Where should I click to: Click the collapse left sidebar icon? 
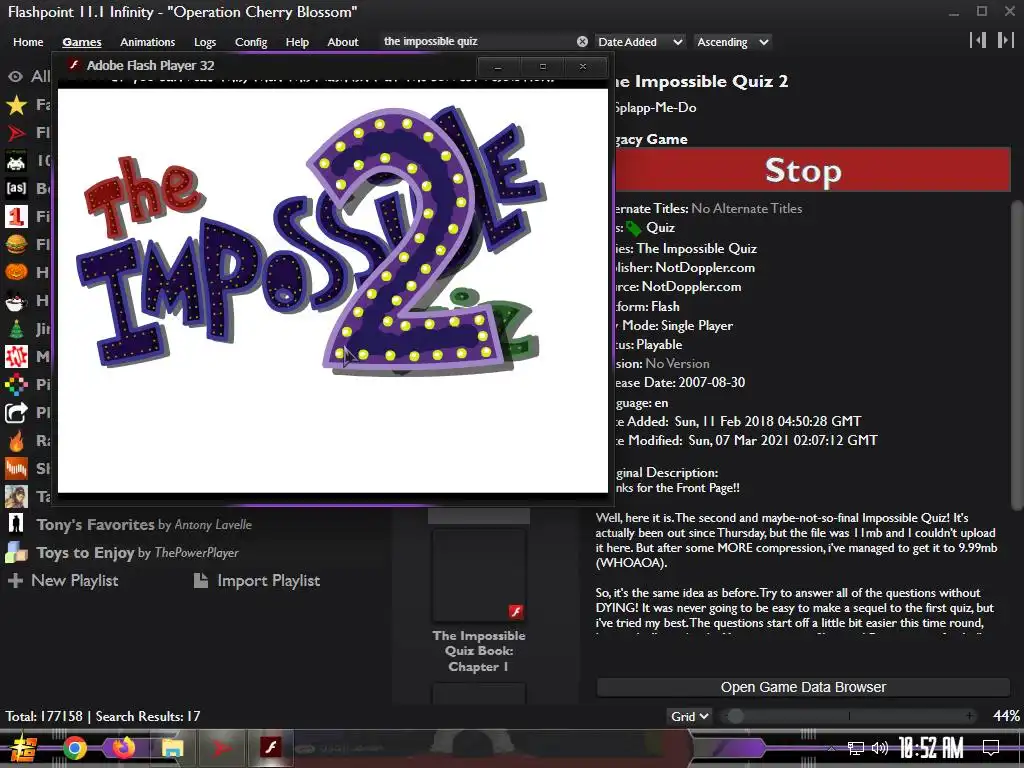pyautogui.click(x=978, y=40)
